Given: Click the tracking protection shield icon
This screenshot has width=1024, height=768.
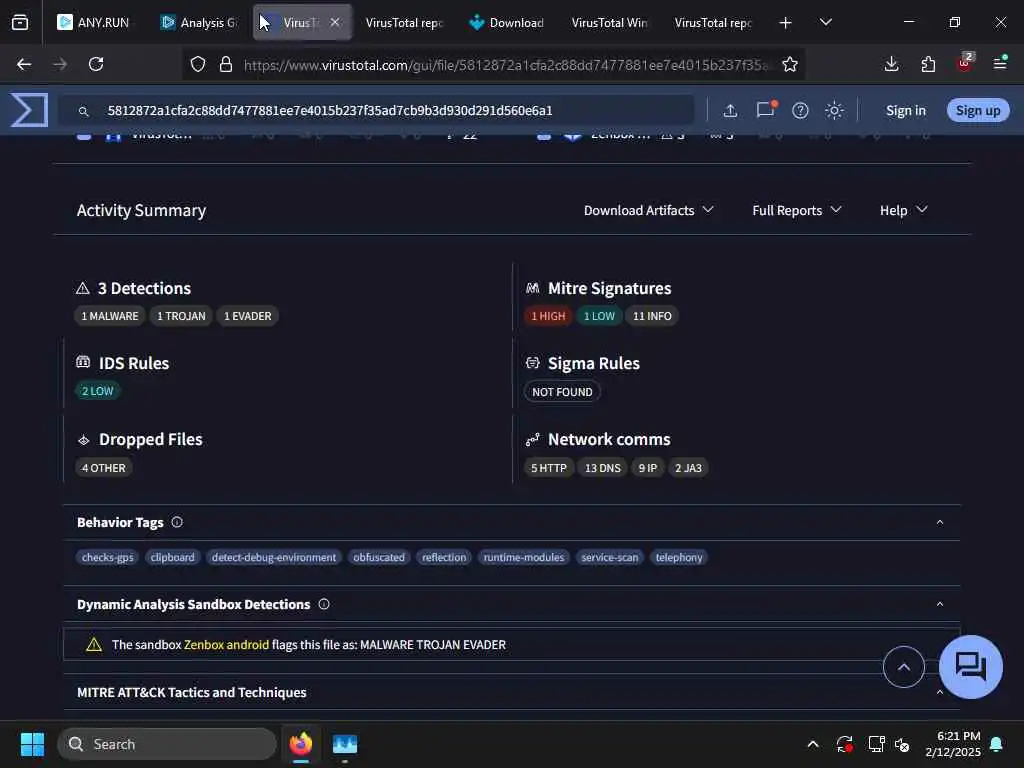Looking at the screenshot, I should [x=198, y=64].
